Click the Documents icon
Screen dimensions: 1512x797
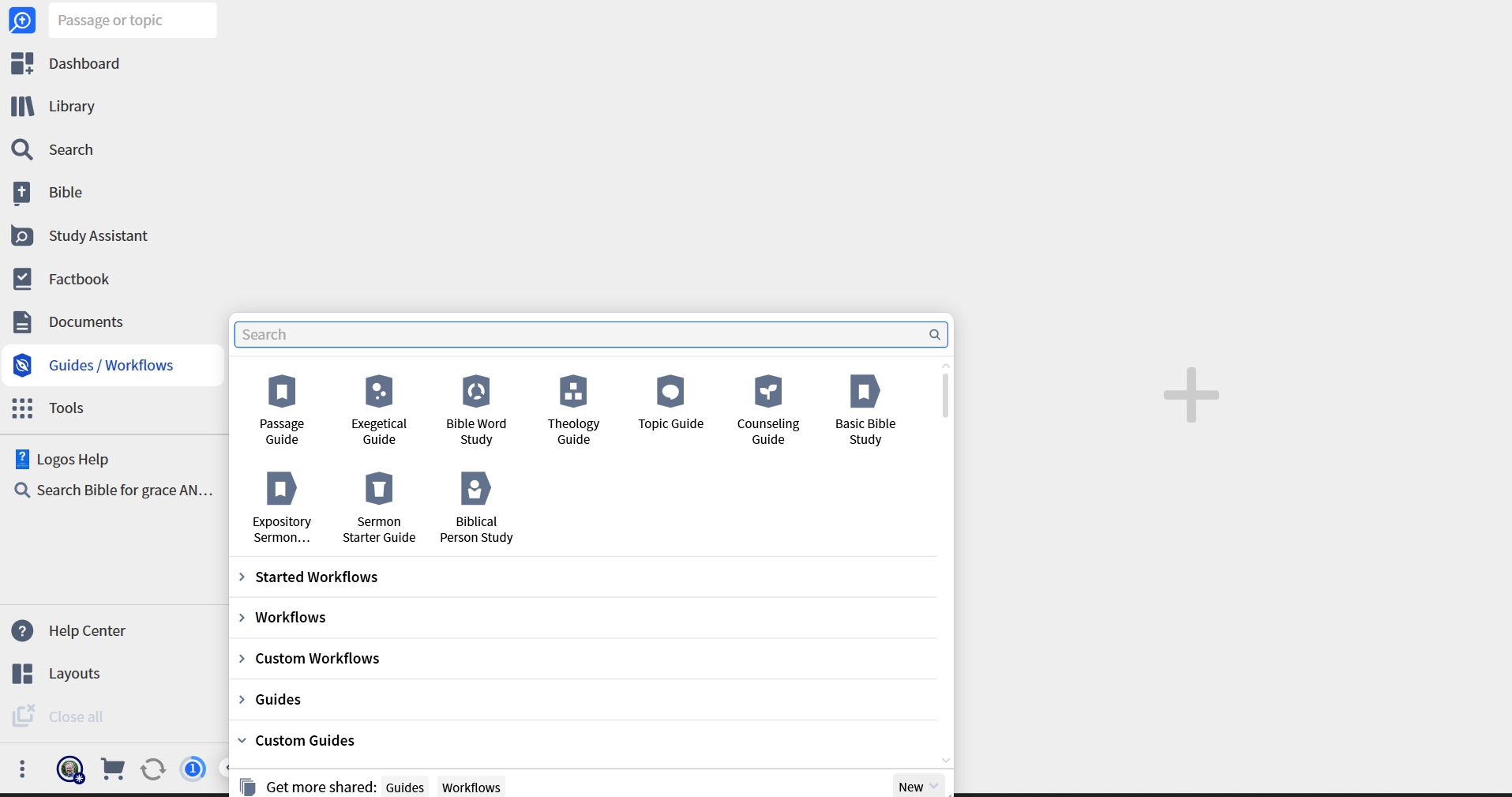click(22, 321)
